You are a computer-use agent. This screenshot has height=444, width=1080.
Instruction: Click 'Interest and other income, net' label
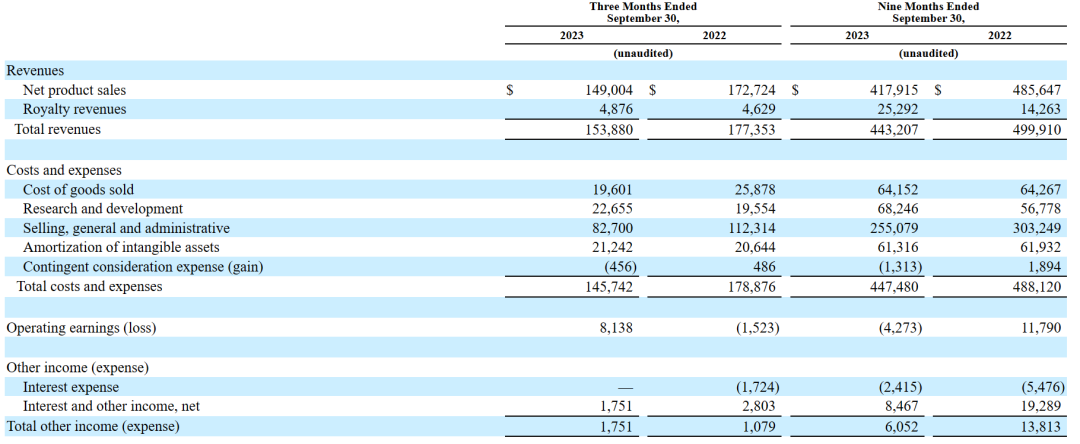pyautogui.click(x=112, y=407)
